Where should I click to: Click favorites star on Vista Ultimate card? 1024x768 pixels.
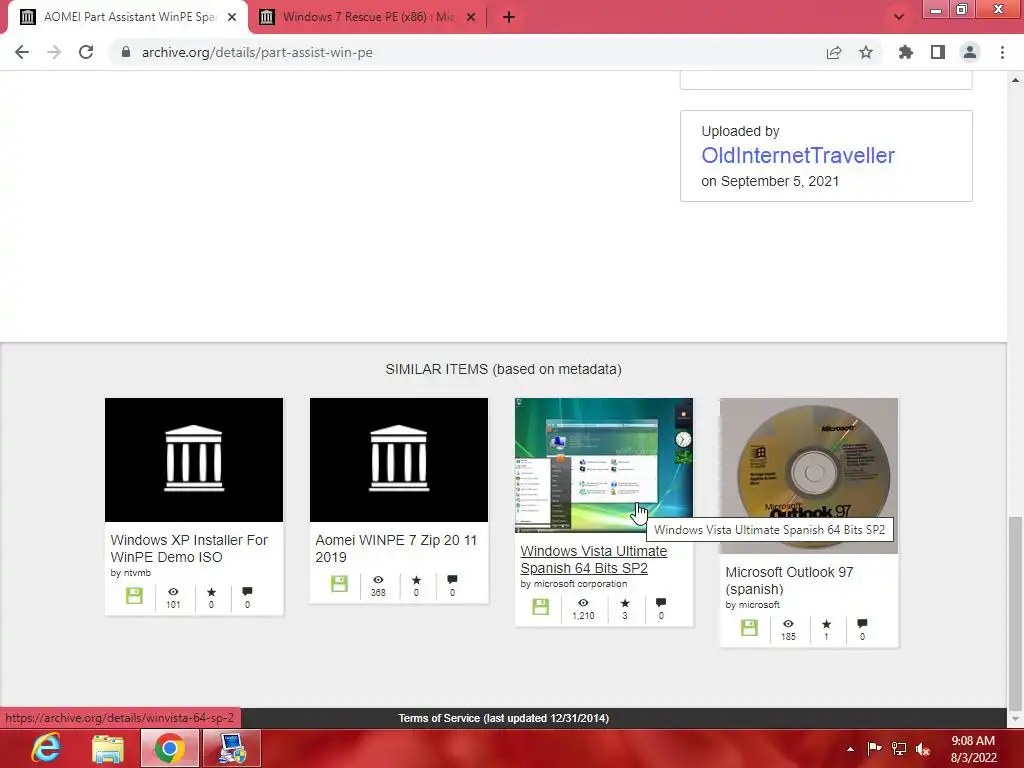tap(625, 603)
